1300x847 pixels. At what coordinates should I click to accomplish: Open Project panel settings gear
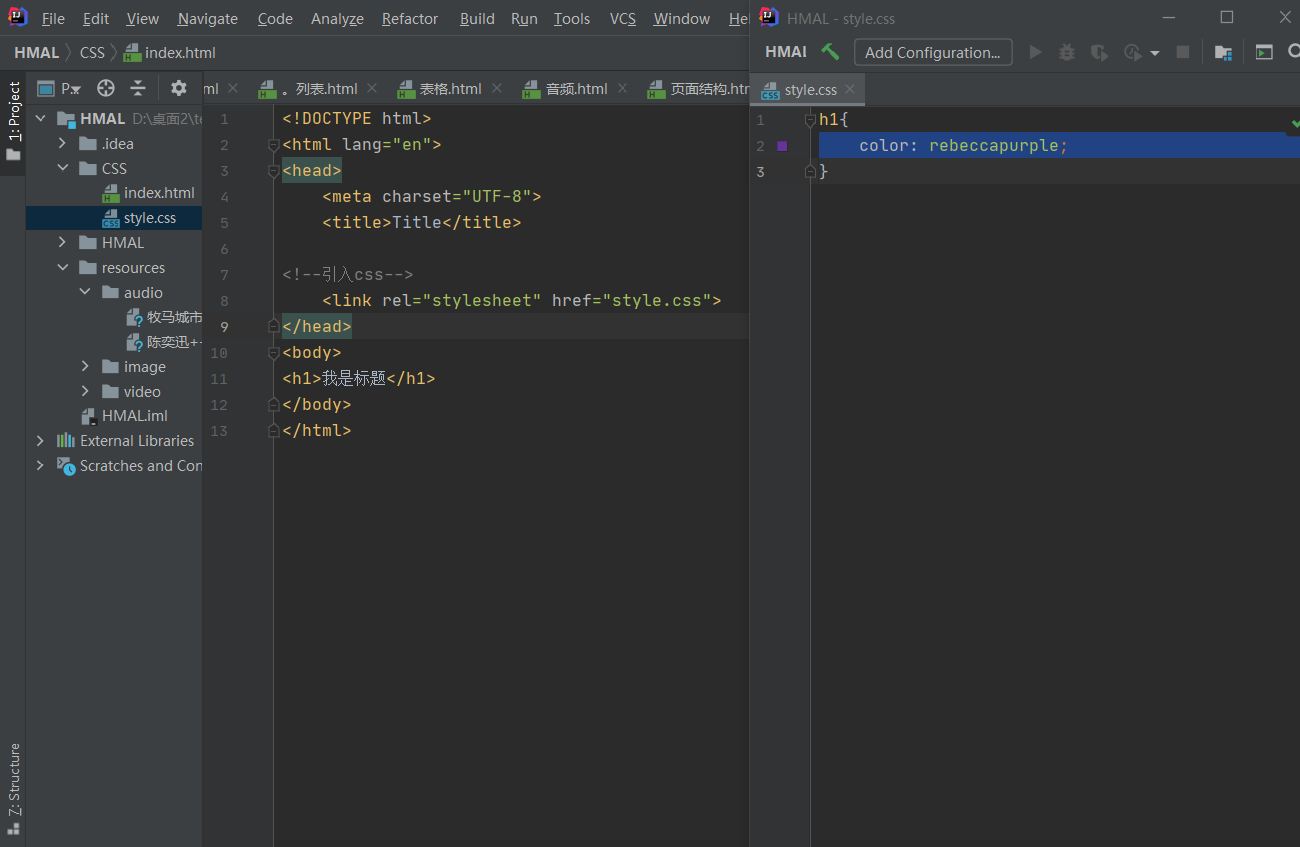coord(179,88)
